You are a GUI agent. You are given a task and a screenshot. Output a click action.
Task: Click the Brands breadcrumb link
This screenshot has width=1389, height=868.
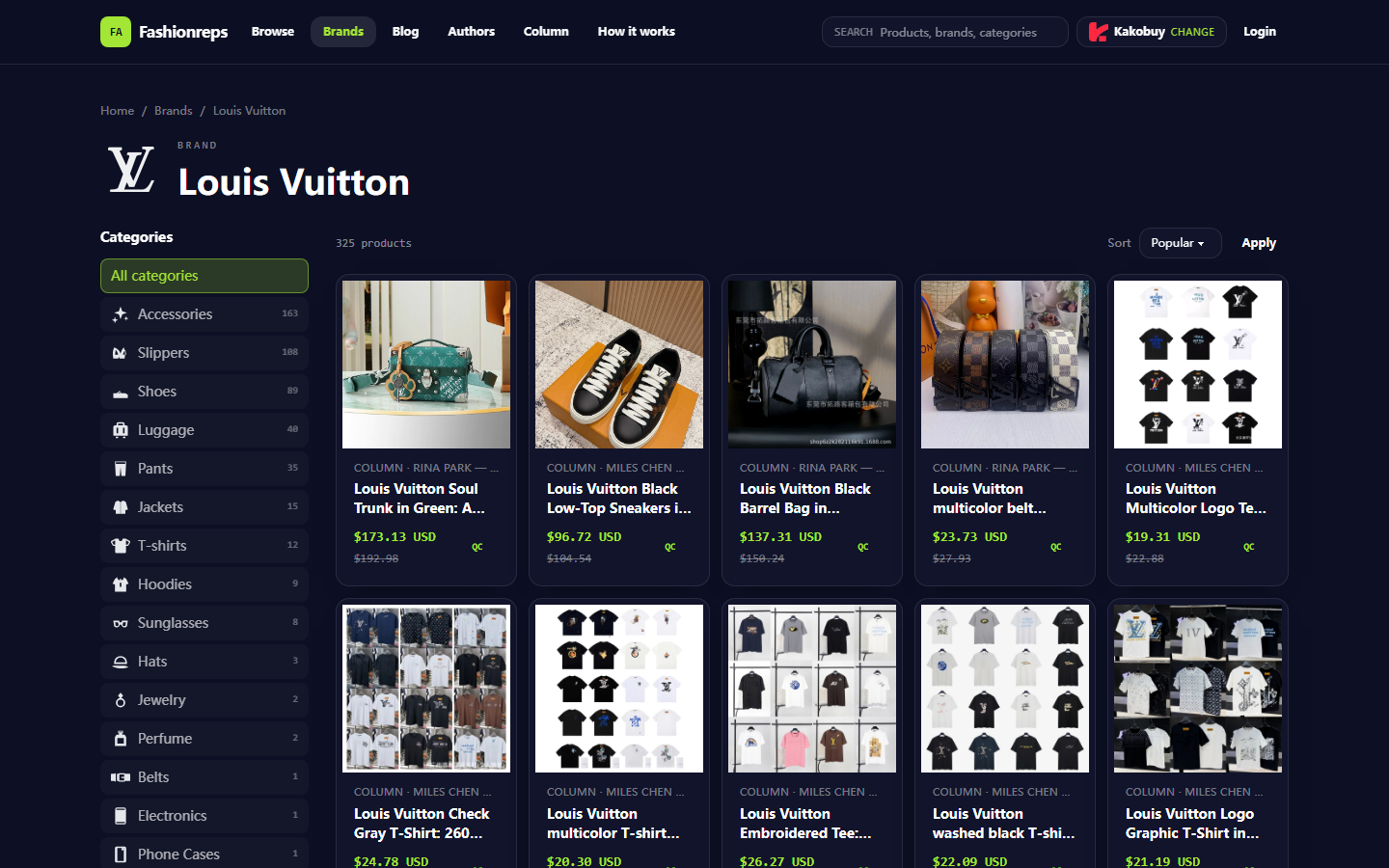[x=174, y=111]
